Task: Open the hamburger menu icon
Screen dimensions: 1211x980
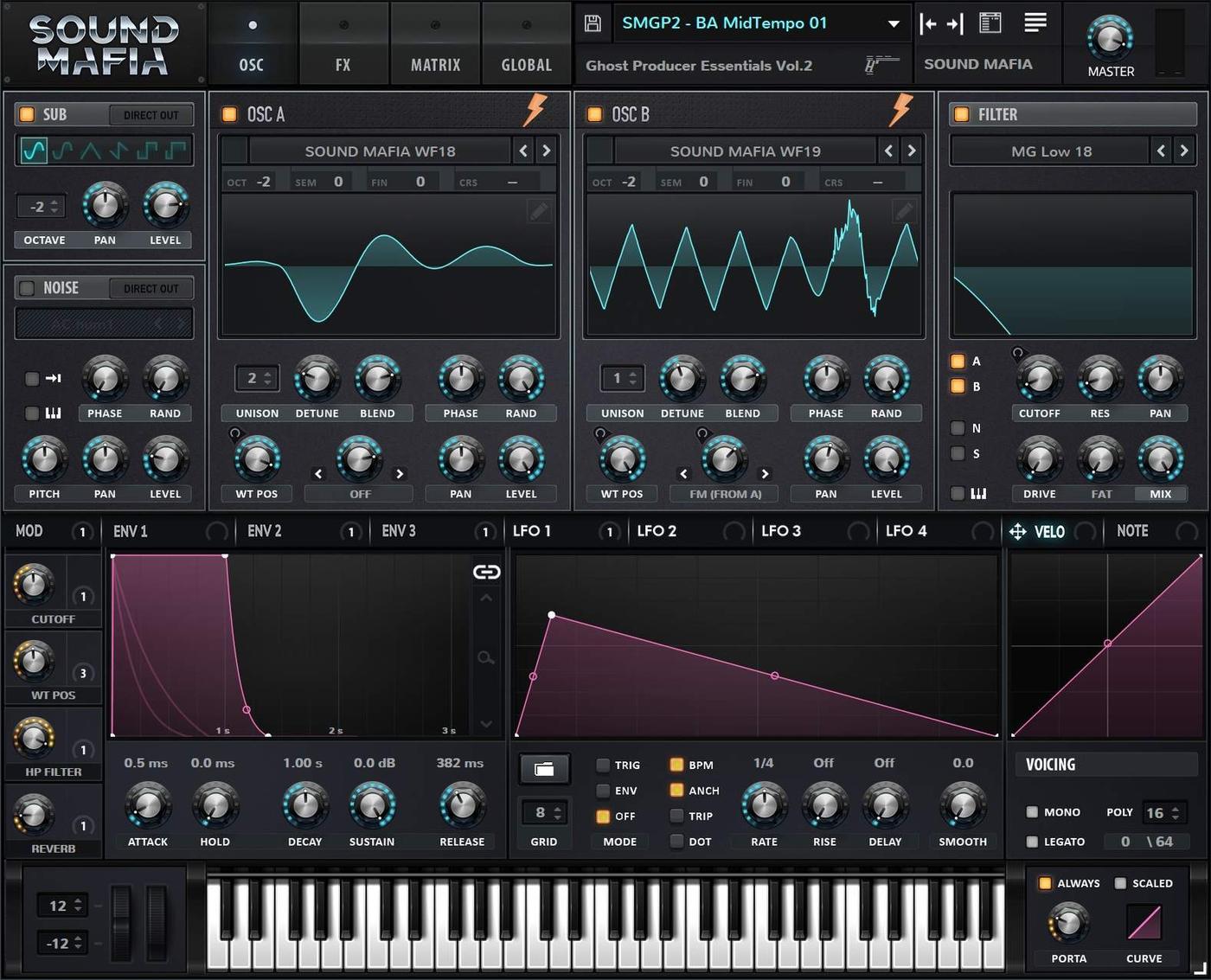Action: point(1035,22)
